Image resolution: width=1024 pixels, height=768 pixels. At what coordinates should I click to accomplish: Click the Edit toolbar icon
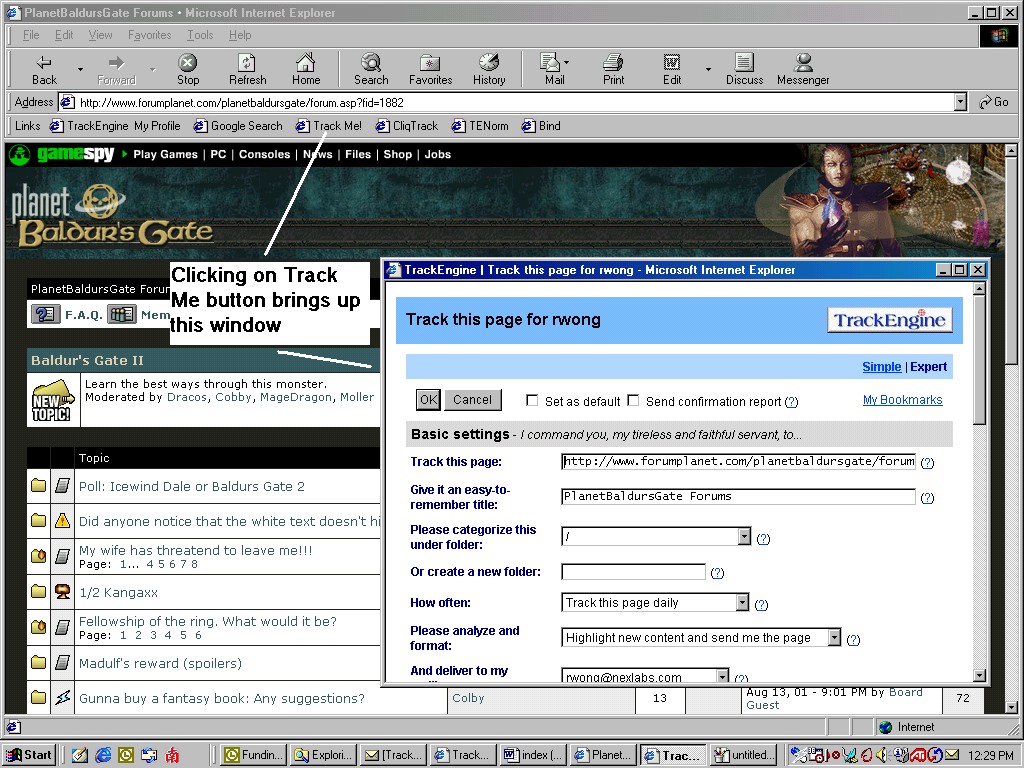672,69
